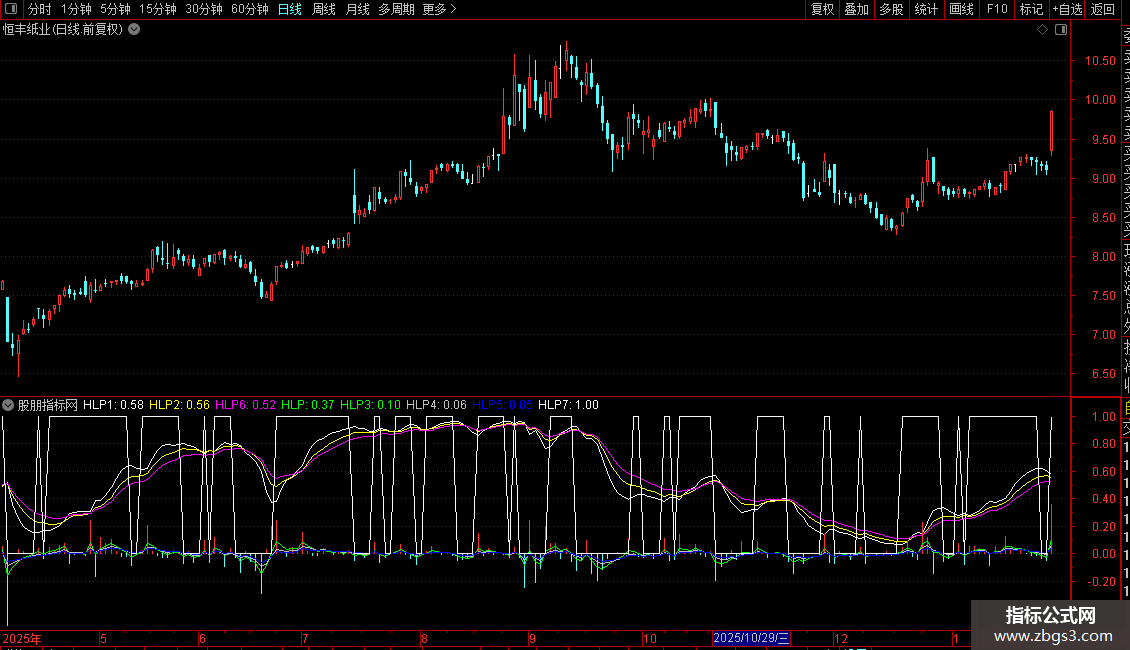The width and height of the screenshot is (1130, 650).
Task: Switch chart to 周线 weekly period
Action: pyautogui.click(x=324, y=10)
